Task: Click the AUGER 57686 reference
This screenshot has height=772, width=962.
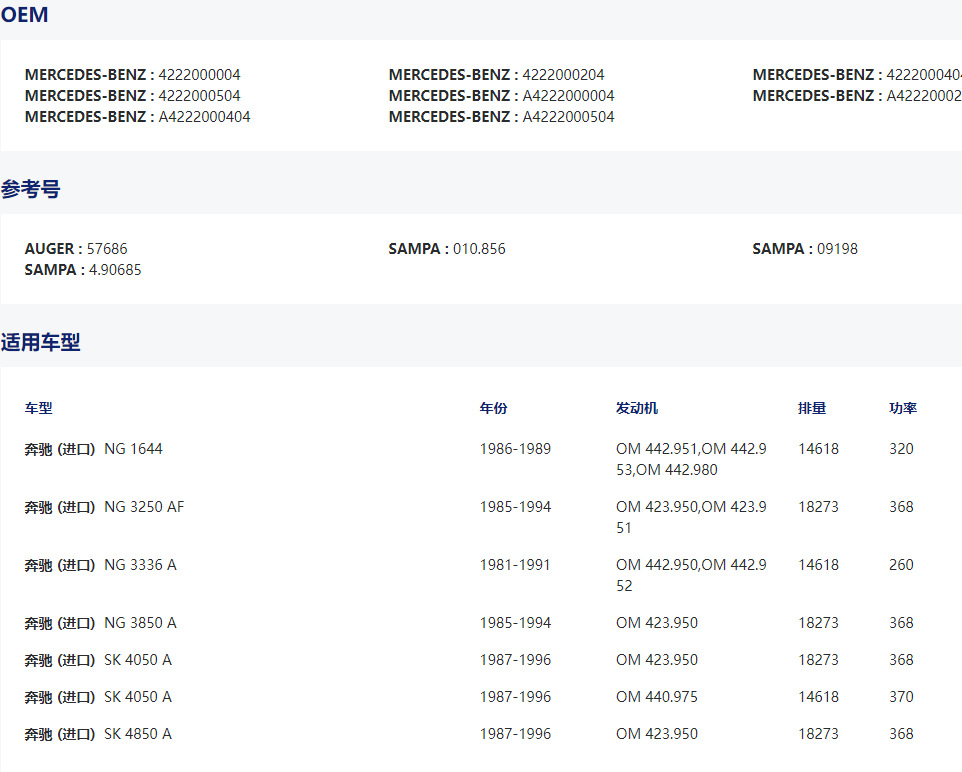Action: point(76,249)
